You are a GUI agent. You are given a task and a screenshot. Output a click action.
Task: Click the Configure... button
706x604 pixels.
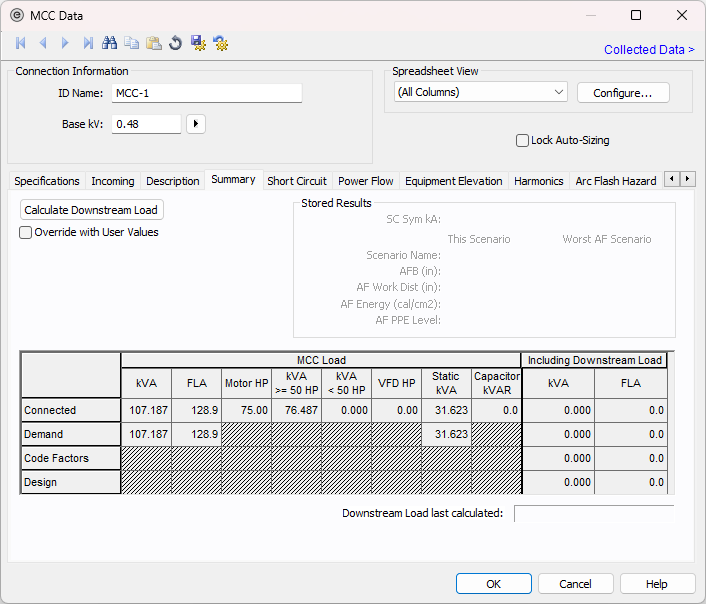click(623, 93)
